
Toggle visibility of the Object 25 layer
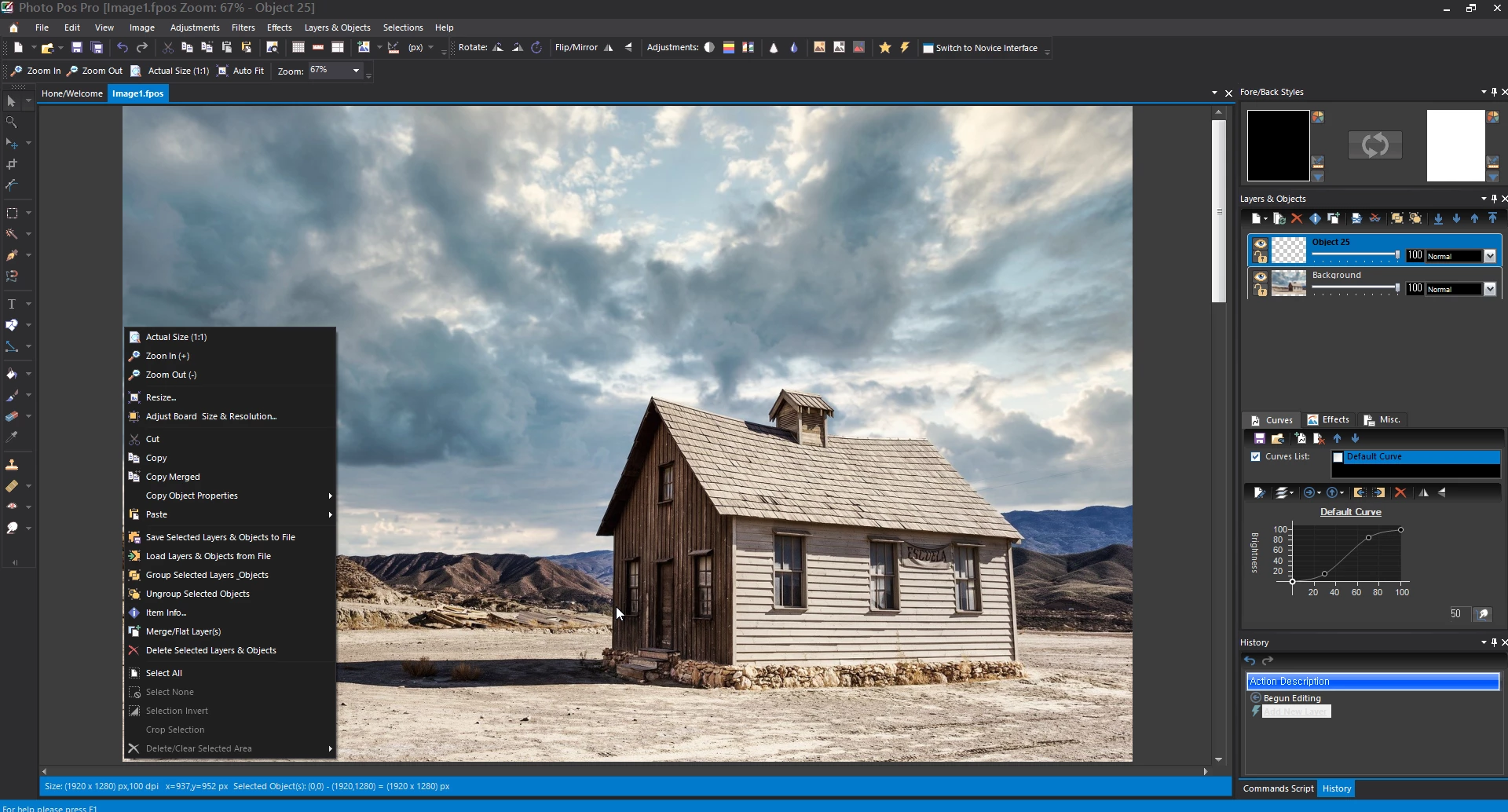point(1261,243)
